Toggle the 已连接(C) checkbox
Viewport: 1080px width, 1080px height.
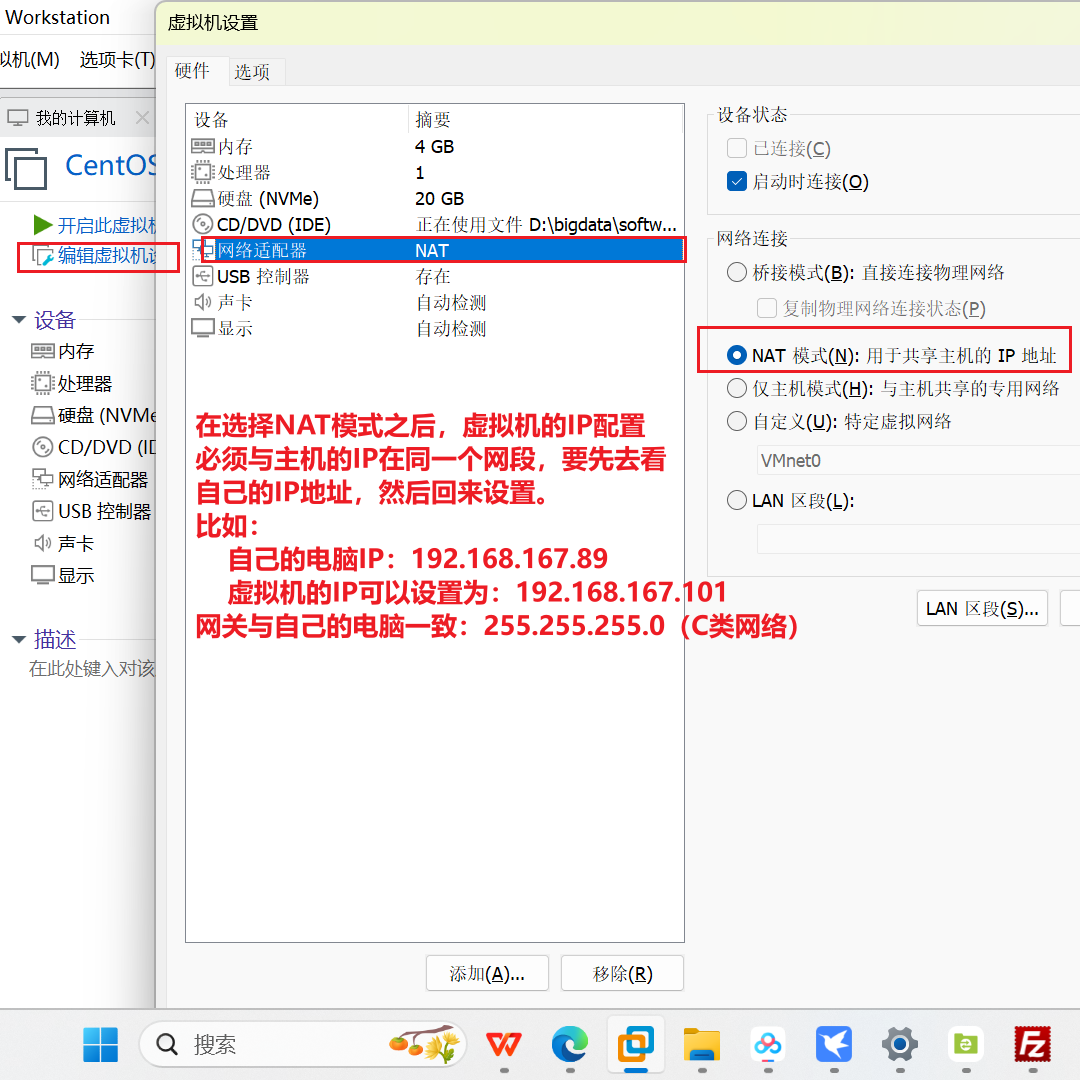(x=737, y=148)
